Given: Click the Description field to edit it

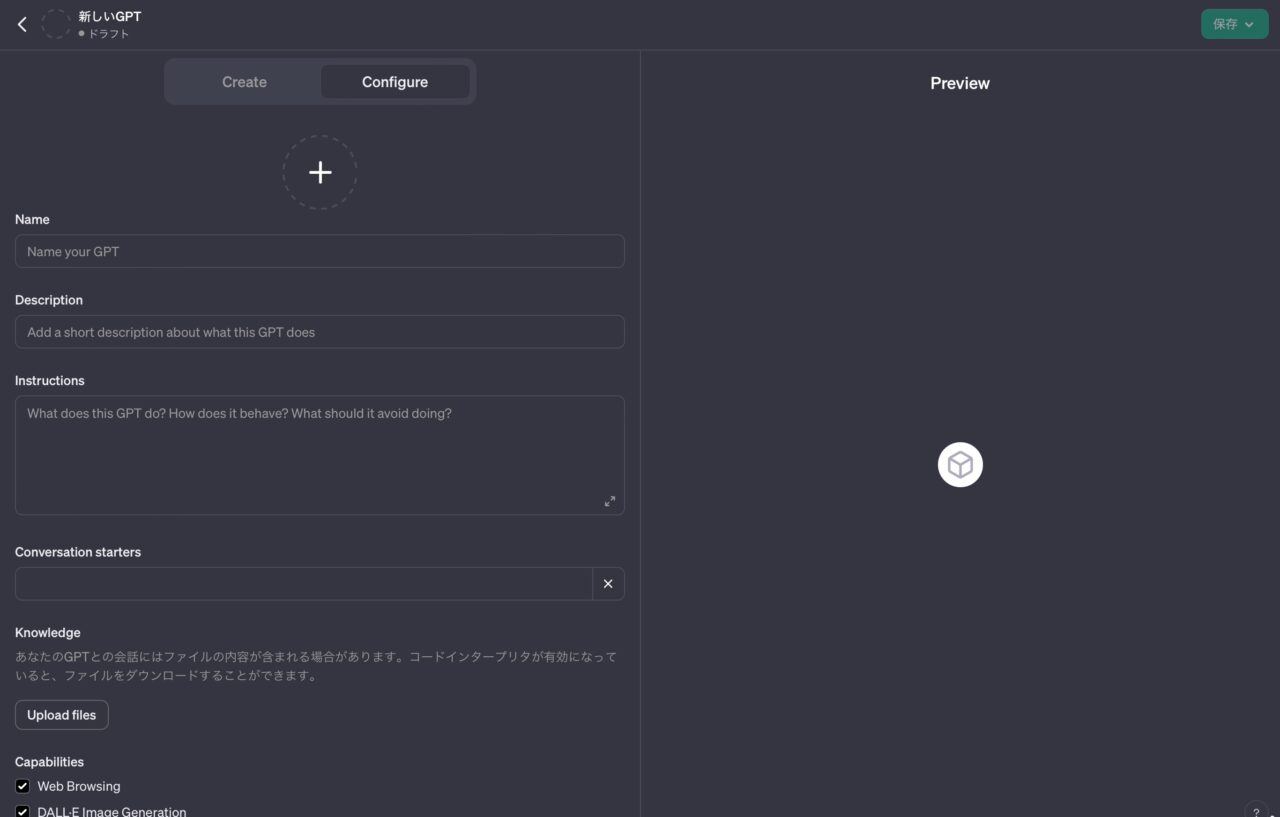Looking at the screenshot, I should [320, 332].
